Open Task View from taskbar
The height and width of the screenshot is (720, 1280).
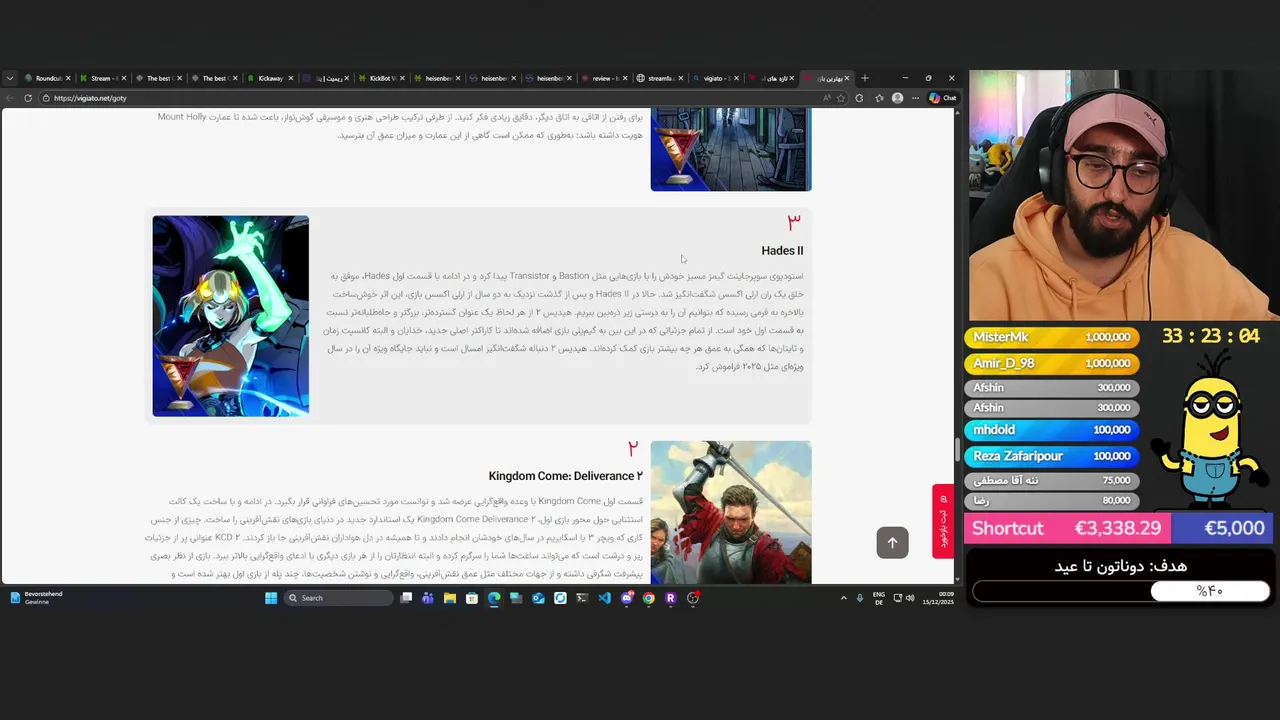coord(406,598)
